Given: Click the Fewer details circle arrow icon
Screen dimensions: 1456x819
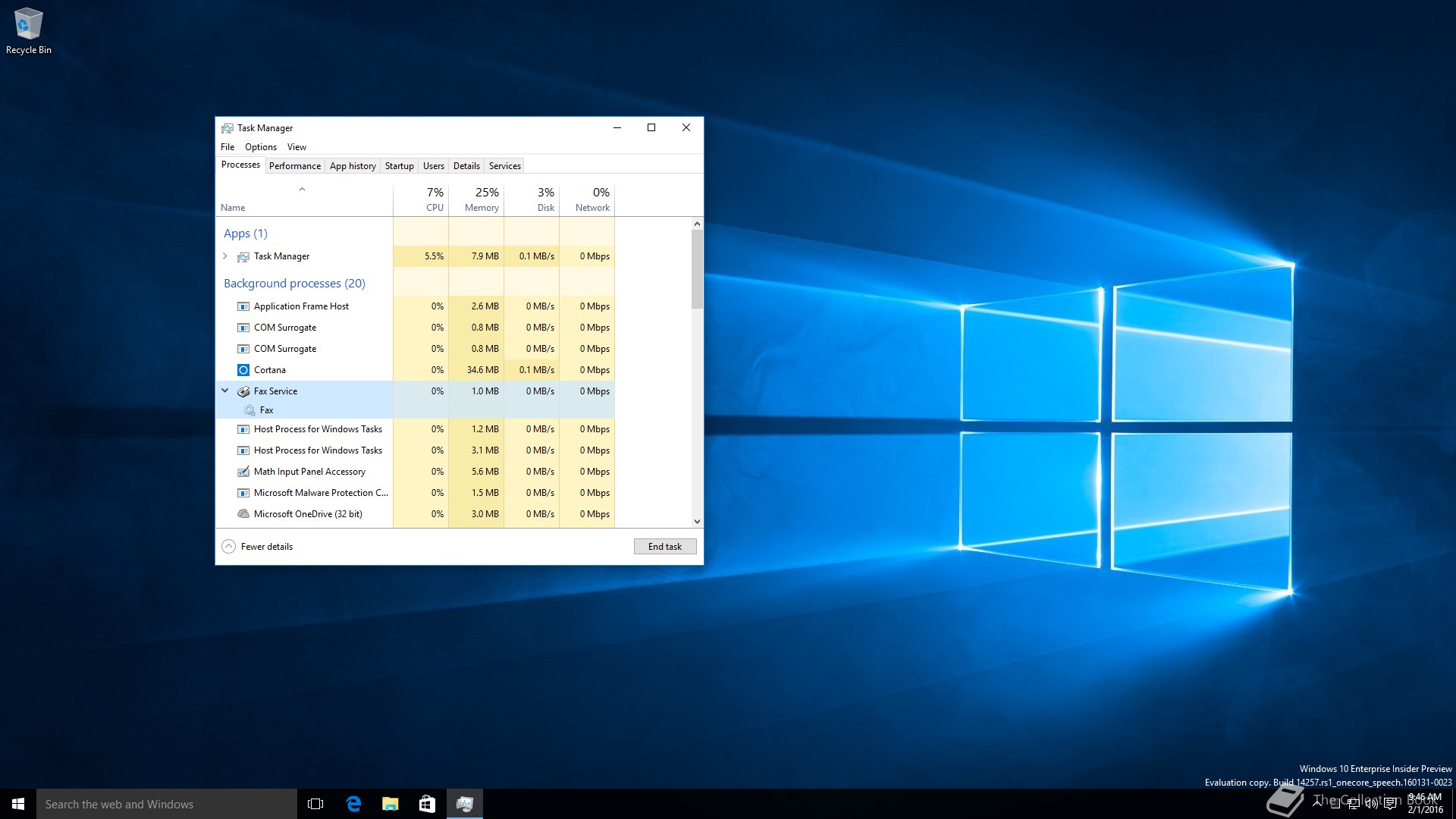Looking at the screenshot, I should click(228, 547).
